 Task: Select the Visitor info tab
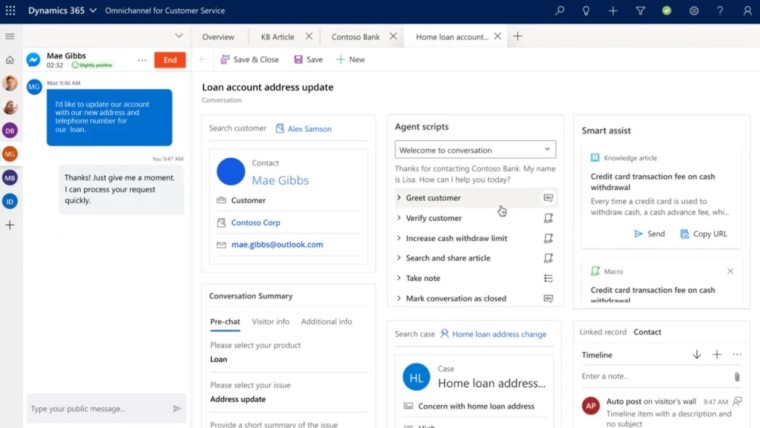(x=270, y=322)
